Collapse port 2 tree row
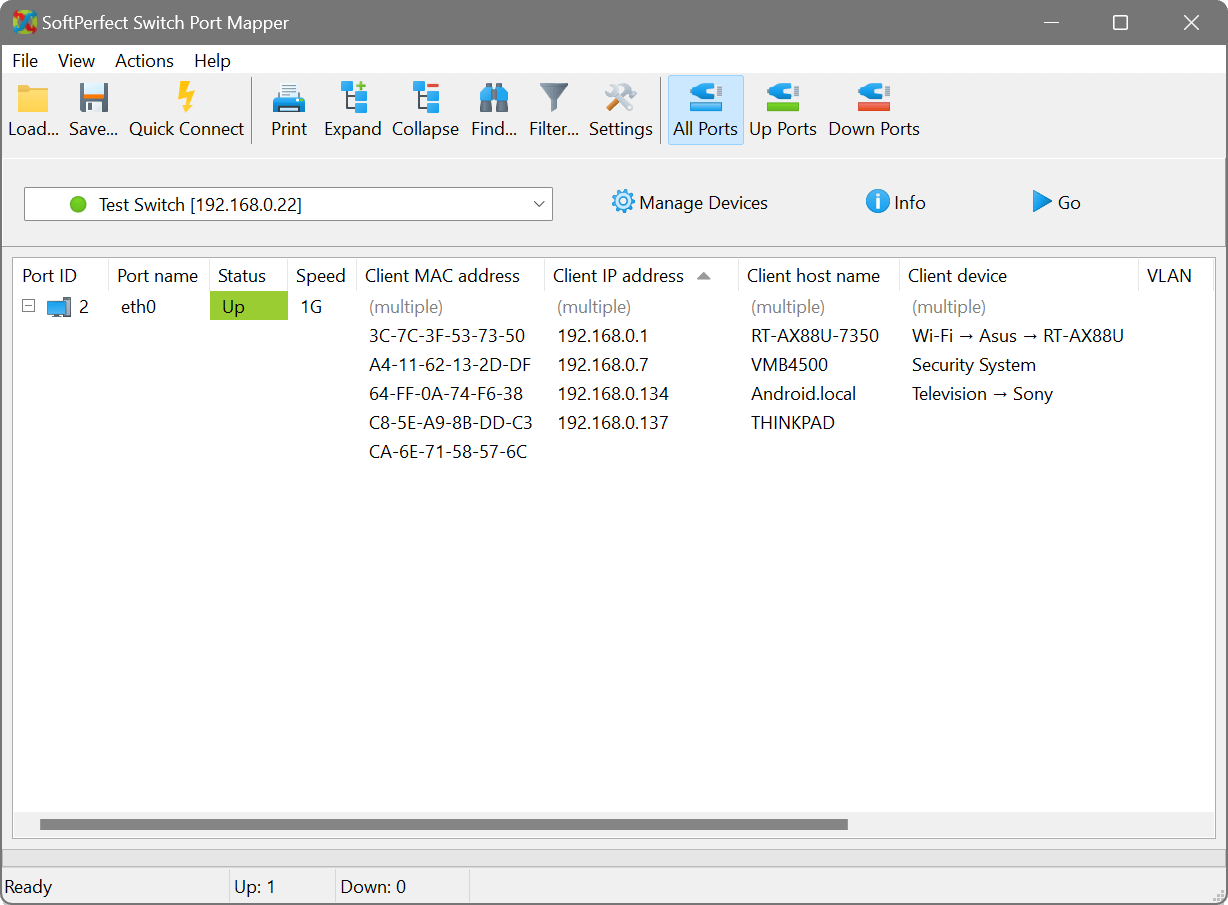The image size is (1228, 905). (29, 307)
